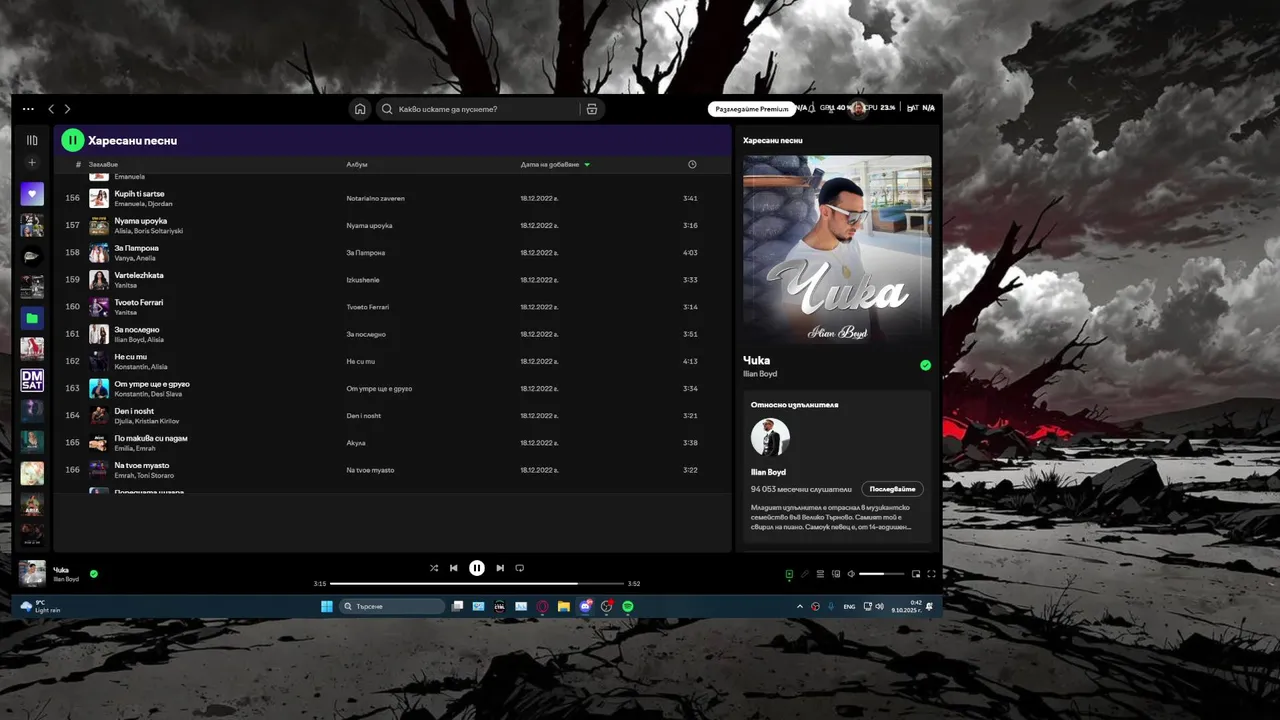Expand the Your Library sidebar

coord(32,140)
